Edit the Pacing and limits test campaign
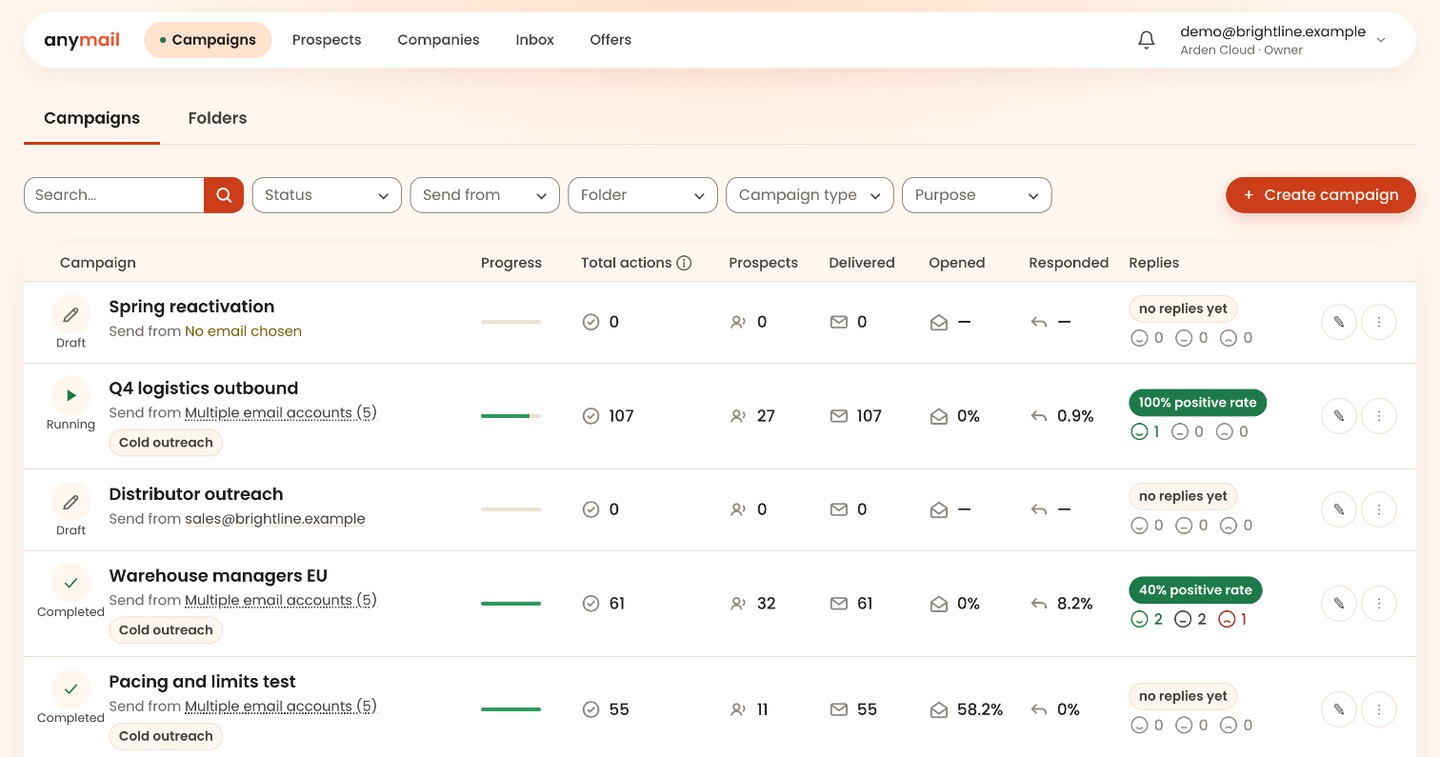1440x757 pixels. (x=1339, y=710)
